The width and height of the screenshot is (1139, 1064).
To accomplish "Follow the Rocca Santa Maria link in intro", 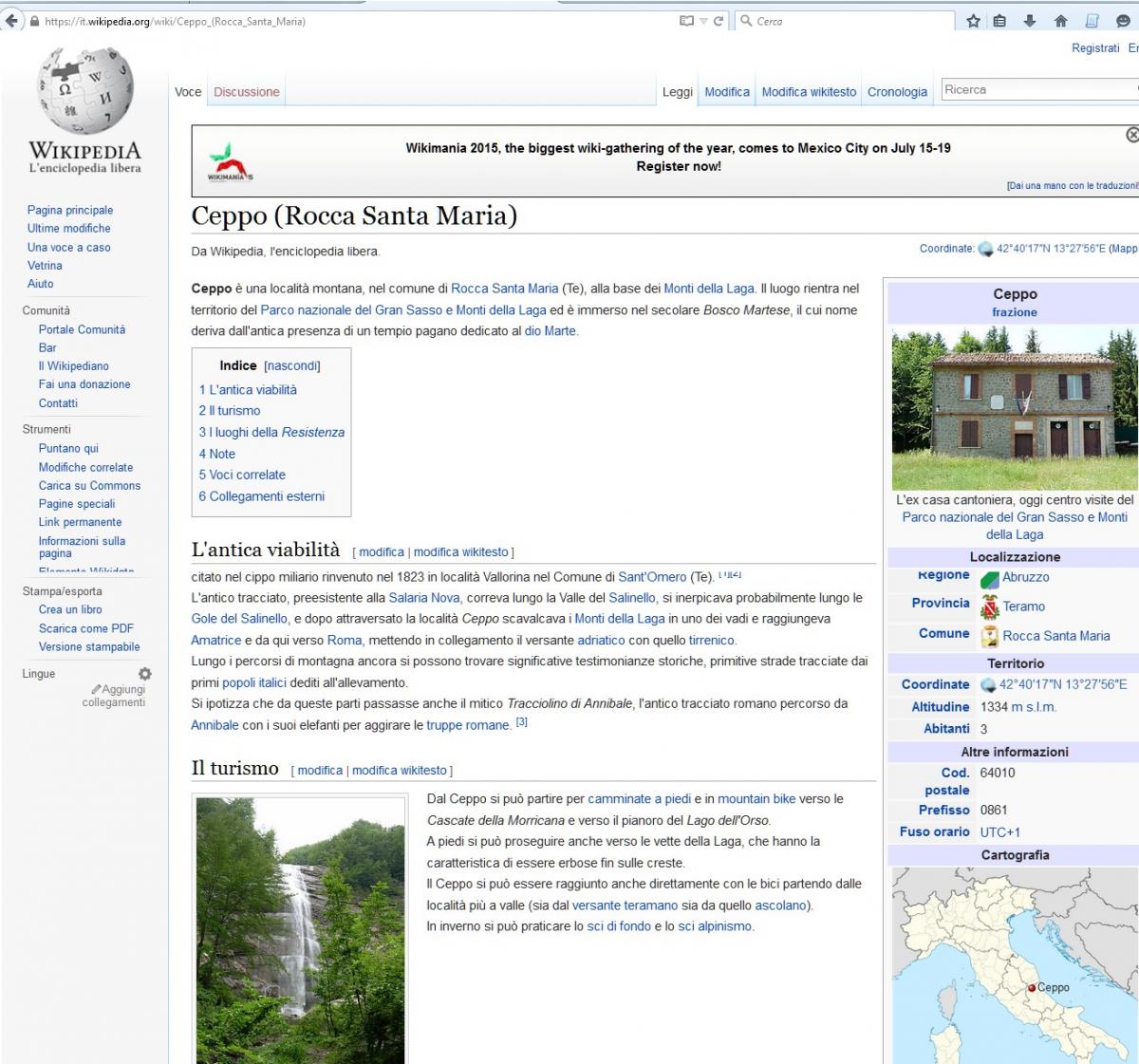I will coord(505,289).
